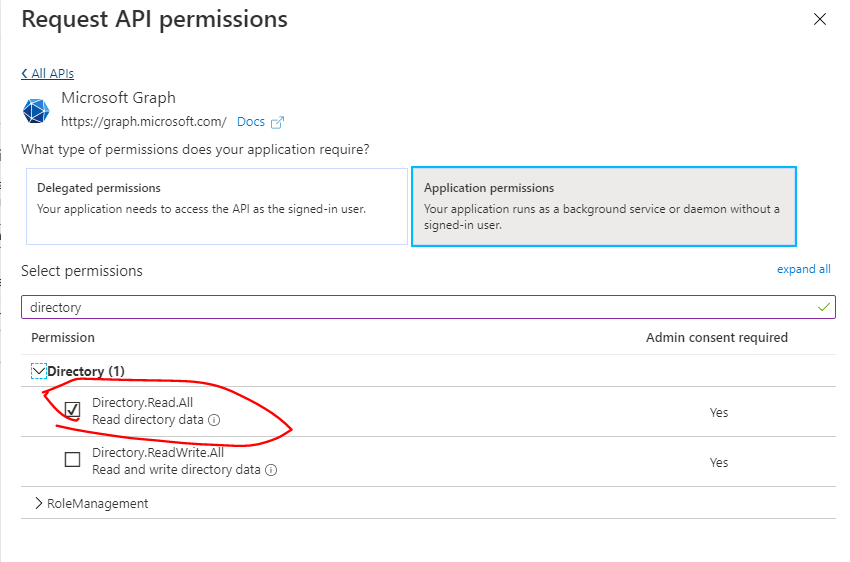Click the Microsoft Graph logo icon
The image size is (850, 562).
click(36, 111)
